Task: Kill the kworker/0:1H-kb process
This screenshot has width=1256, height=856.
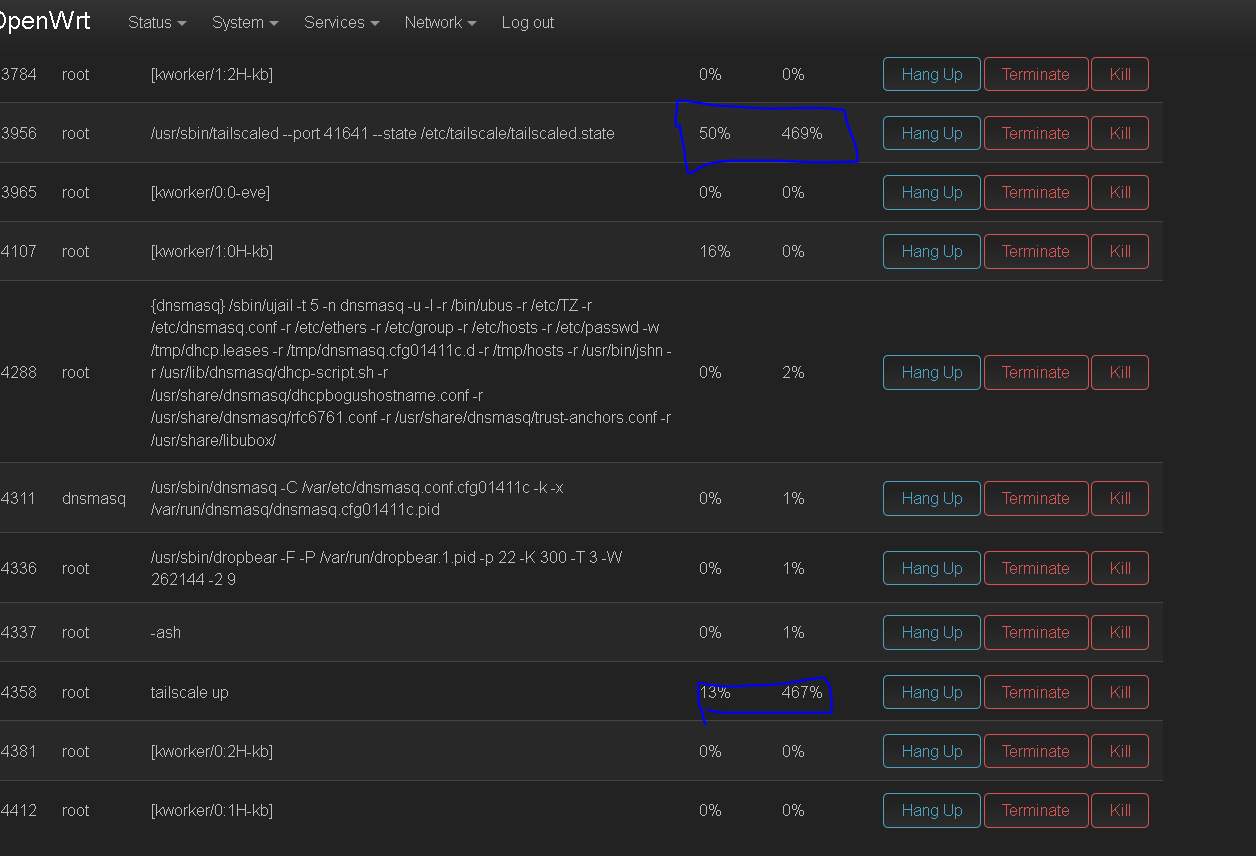Action: 1120,810
